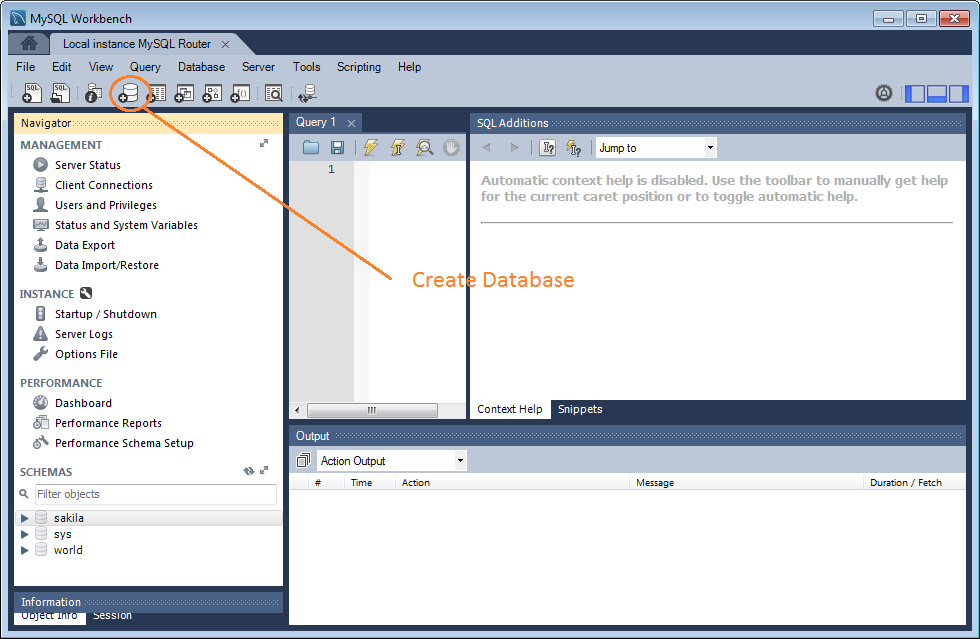Create a new schema icon
Image resolution: width=980 pixels, height=639 pixels.
coord(128,93)
